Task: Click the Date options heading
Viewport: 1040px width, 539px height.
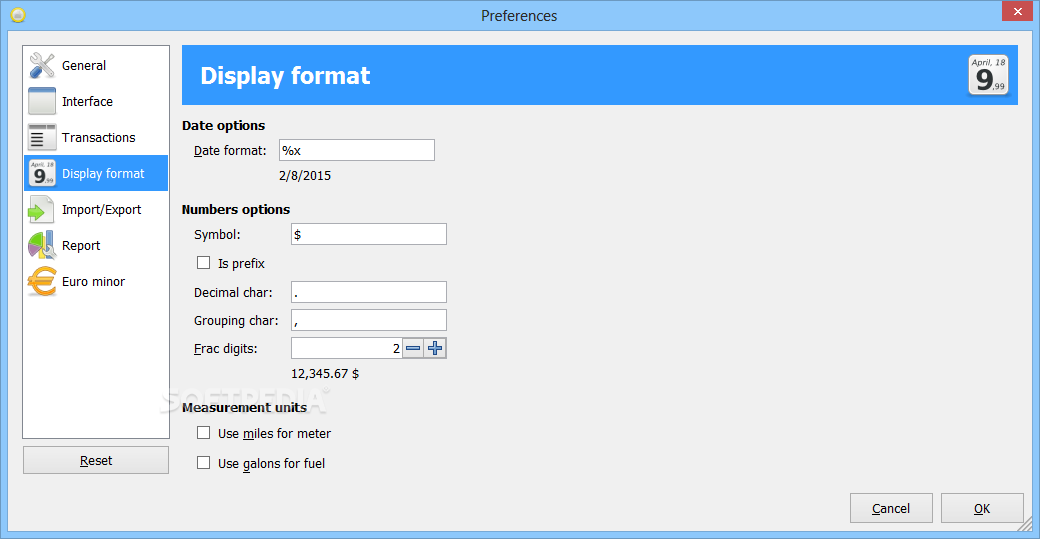Action: point(224,125)
